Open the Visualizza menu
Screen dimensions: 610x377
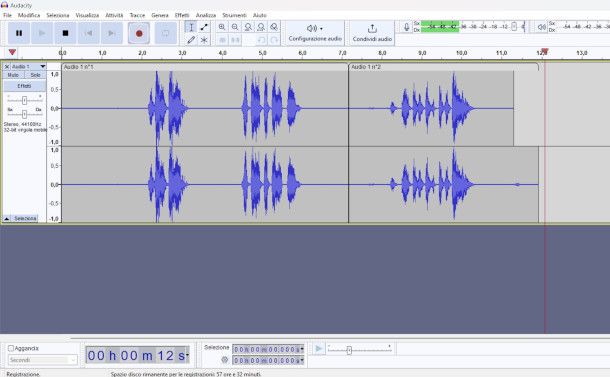pos(87,15)
